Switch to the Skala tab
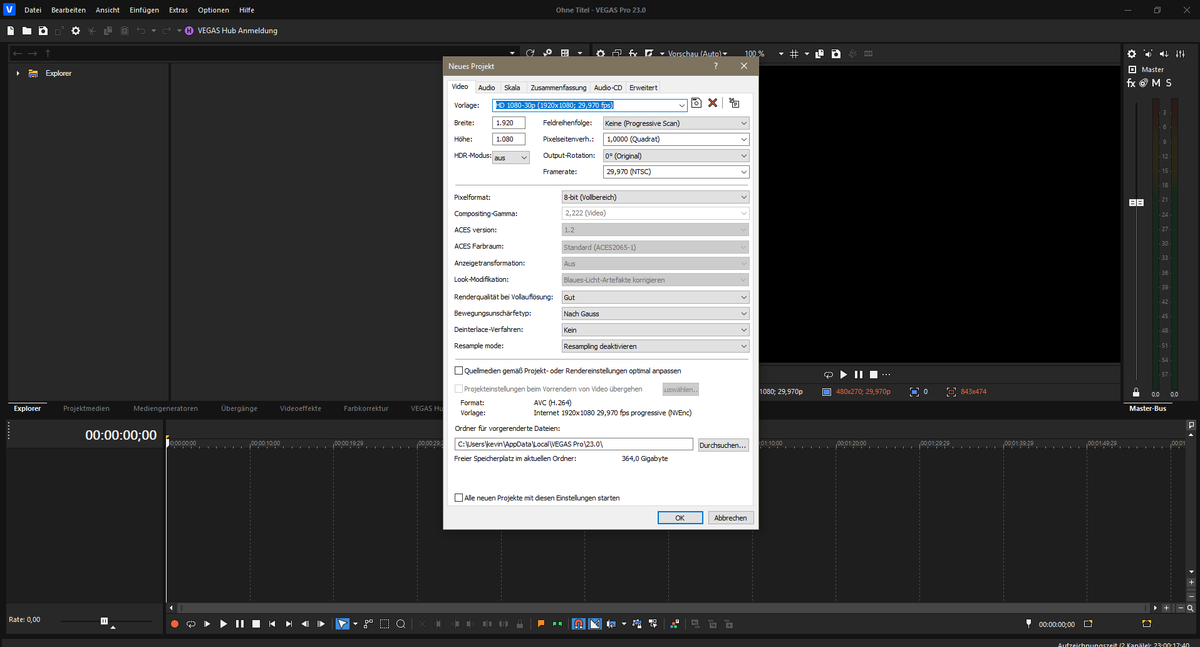 [512, 88]
